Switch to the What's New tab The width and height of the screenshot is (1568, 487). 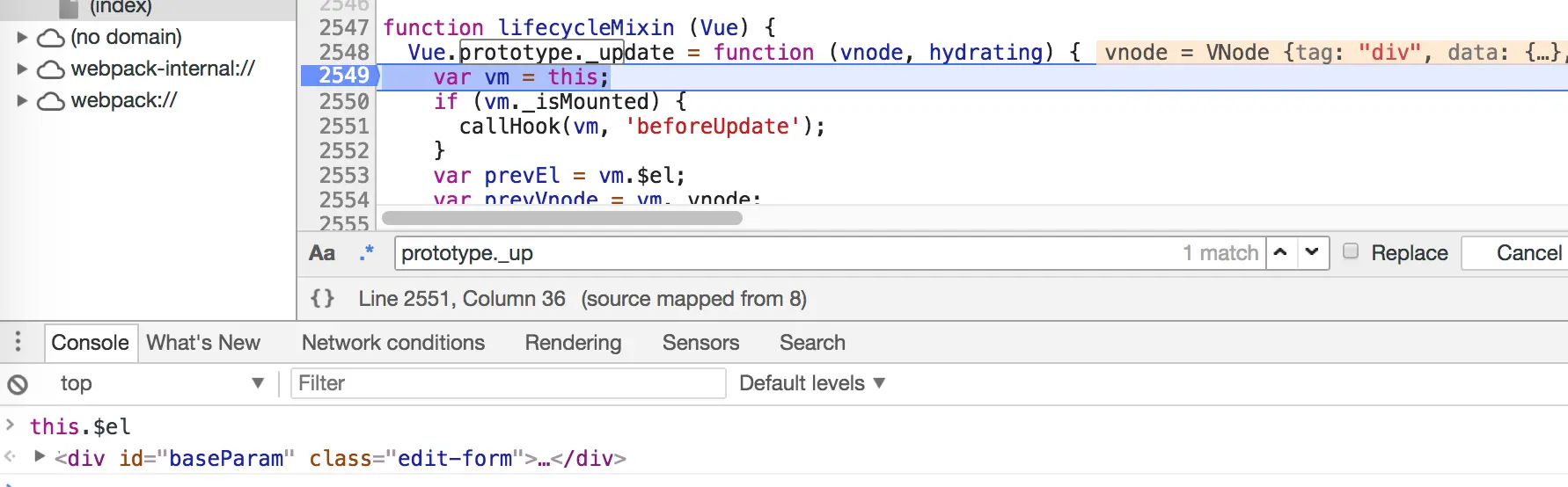click(203, 343)
